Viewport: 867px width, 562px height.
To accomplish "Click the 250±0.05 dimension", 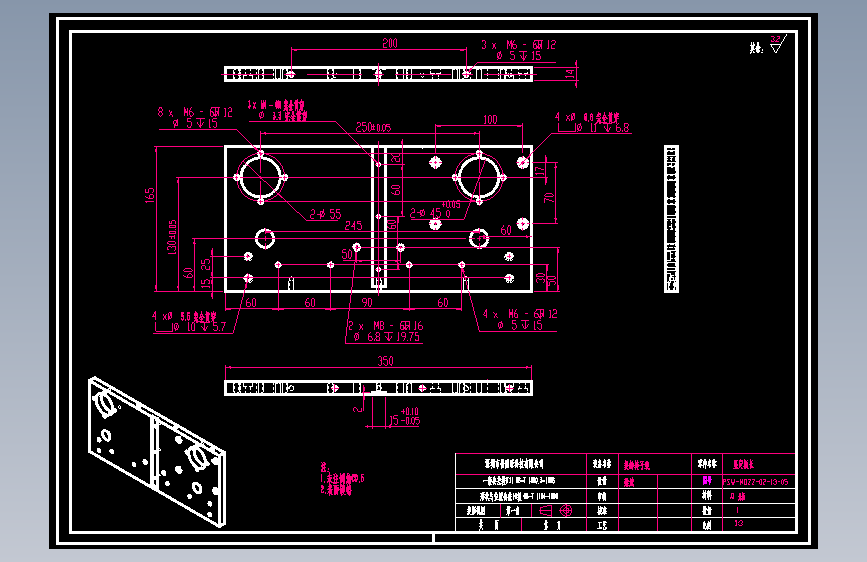I will coord(373,127).
